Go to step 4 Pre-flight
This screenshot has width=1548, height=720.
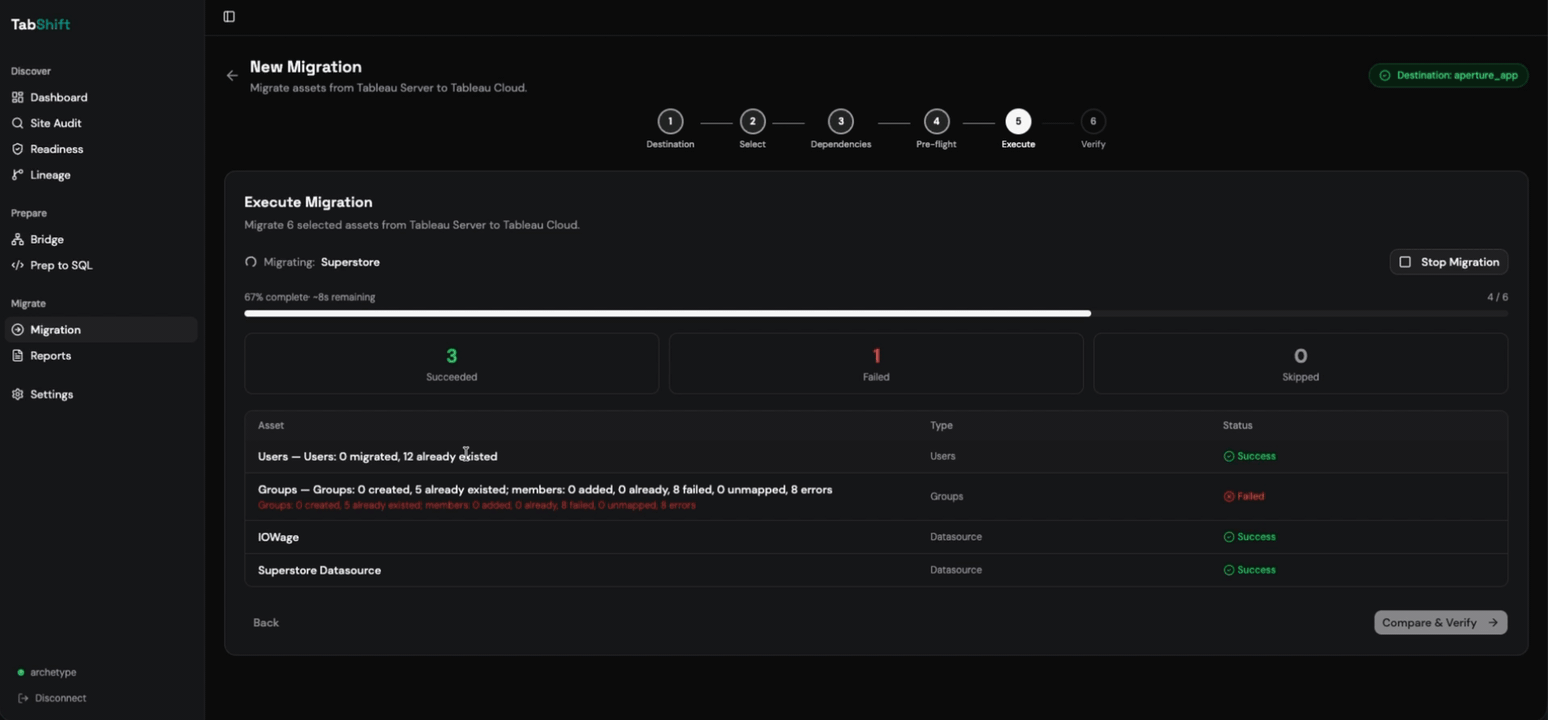[936, 122]
